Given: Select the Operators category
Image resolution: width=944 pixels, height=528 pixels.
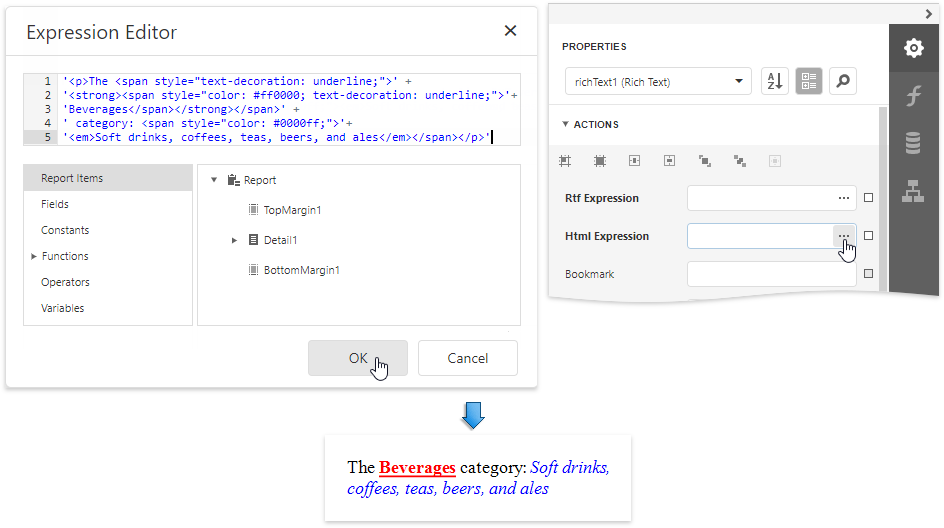Looking at the screenshot, I should [x=65, y=282].
